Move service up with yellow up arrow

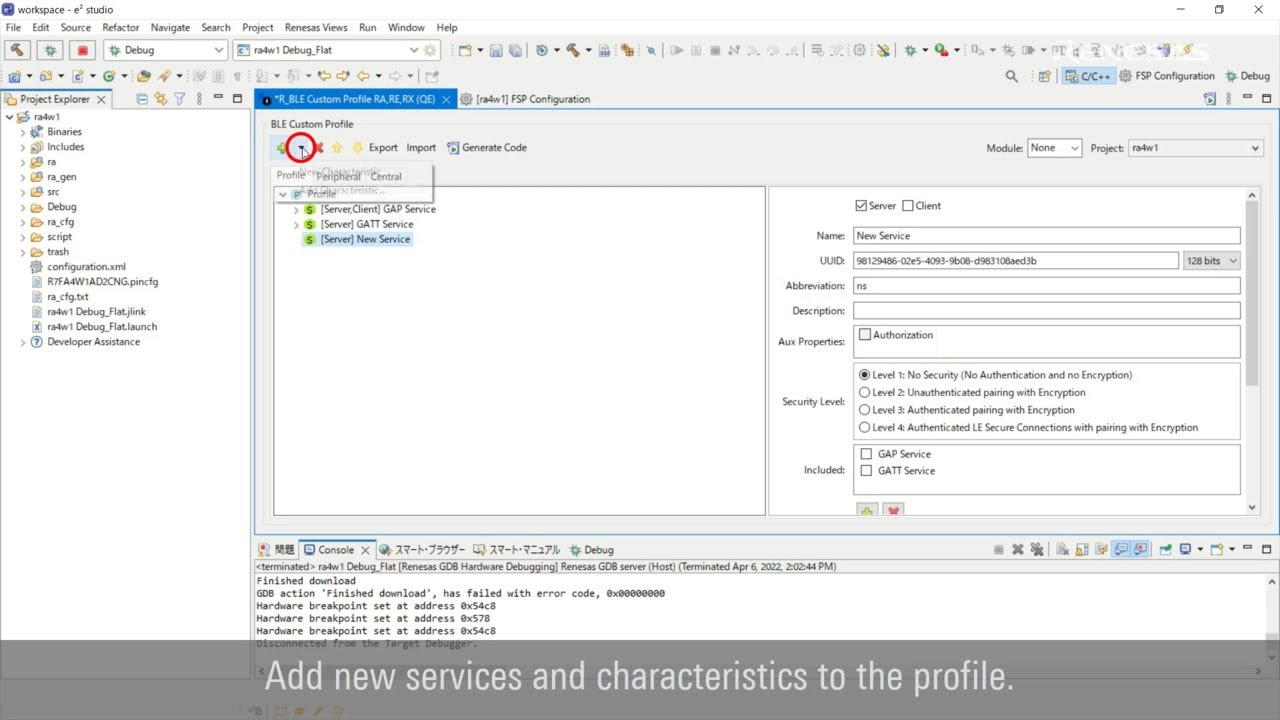click(337, 148)
